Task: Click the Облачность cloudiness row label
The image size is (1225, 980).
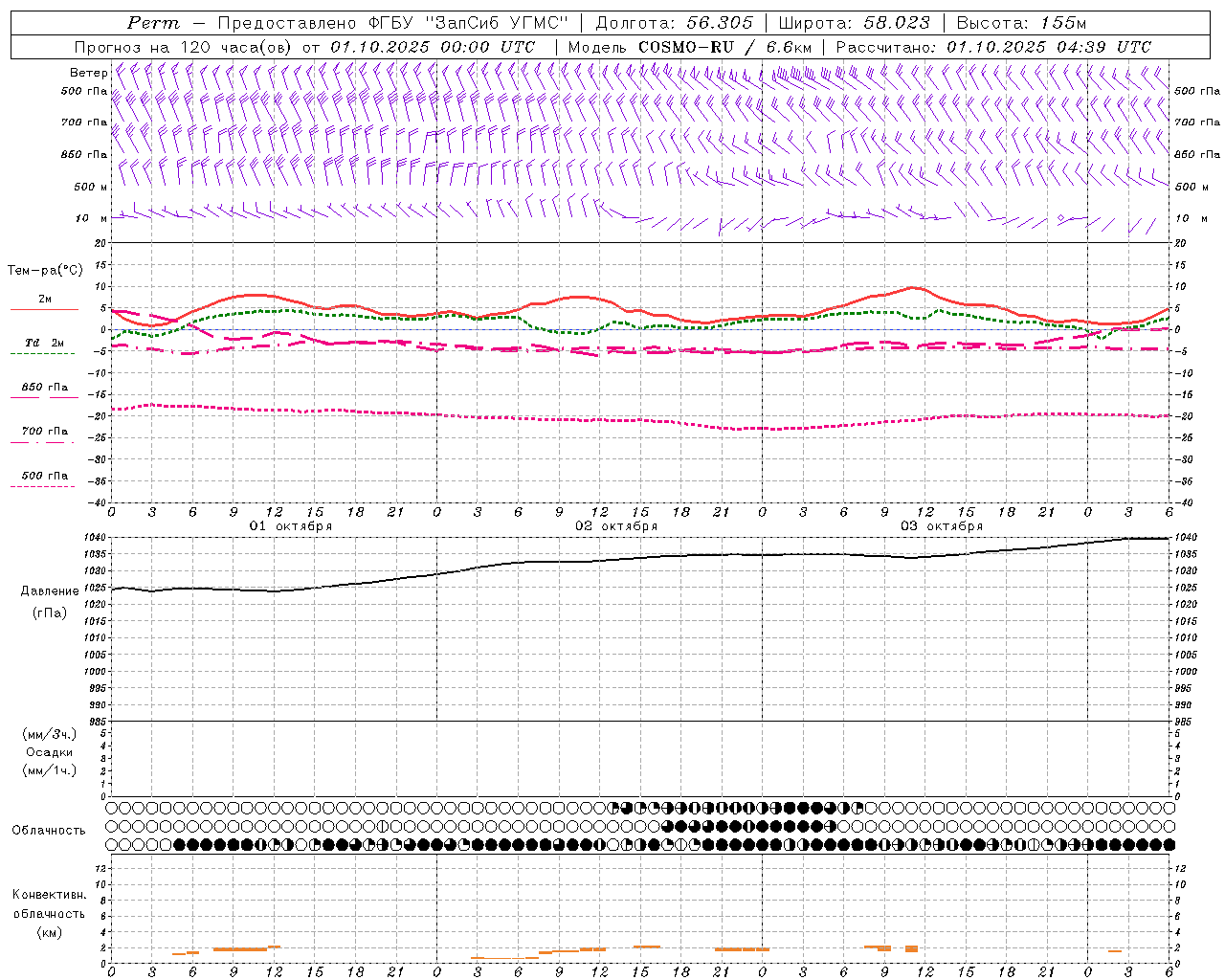Action: [x=49, y=830]
